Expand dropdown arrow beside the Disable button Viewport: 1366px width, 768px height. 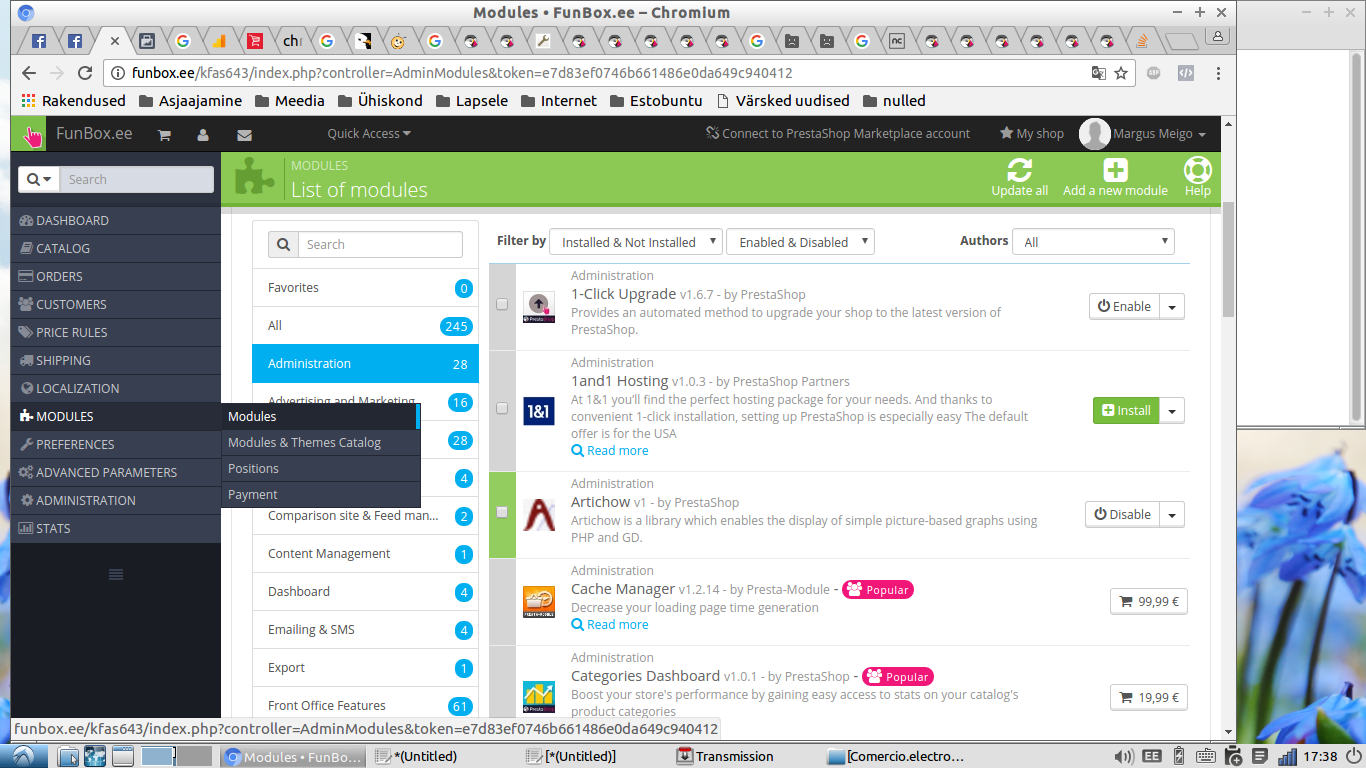1172,514
